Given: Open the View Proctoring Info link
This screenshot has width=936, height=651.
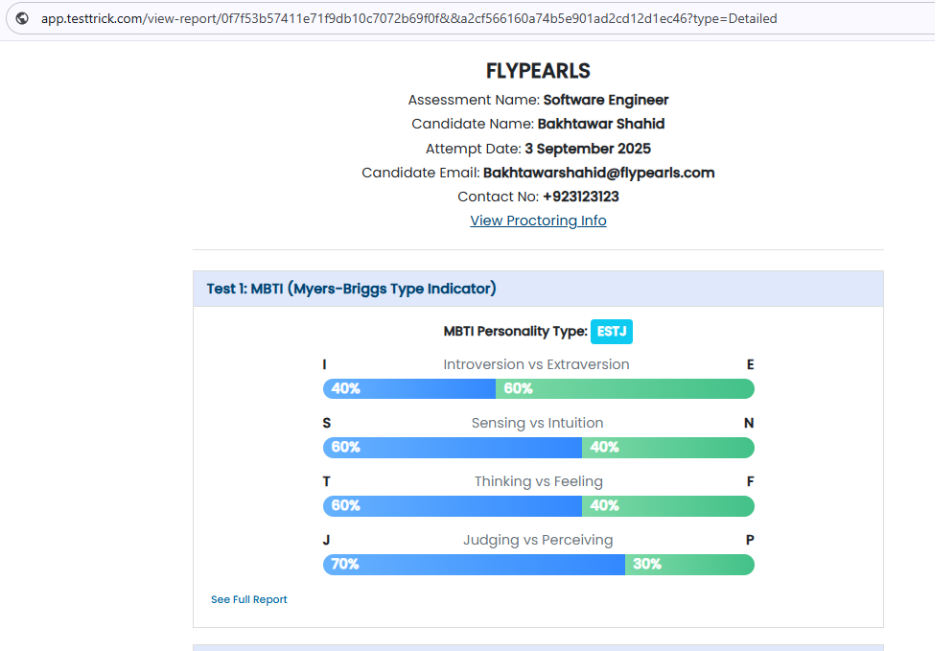Looking at the screenshot, I should (538, 221).
